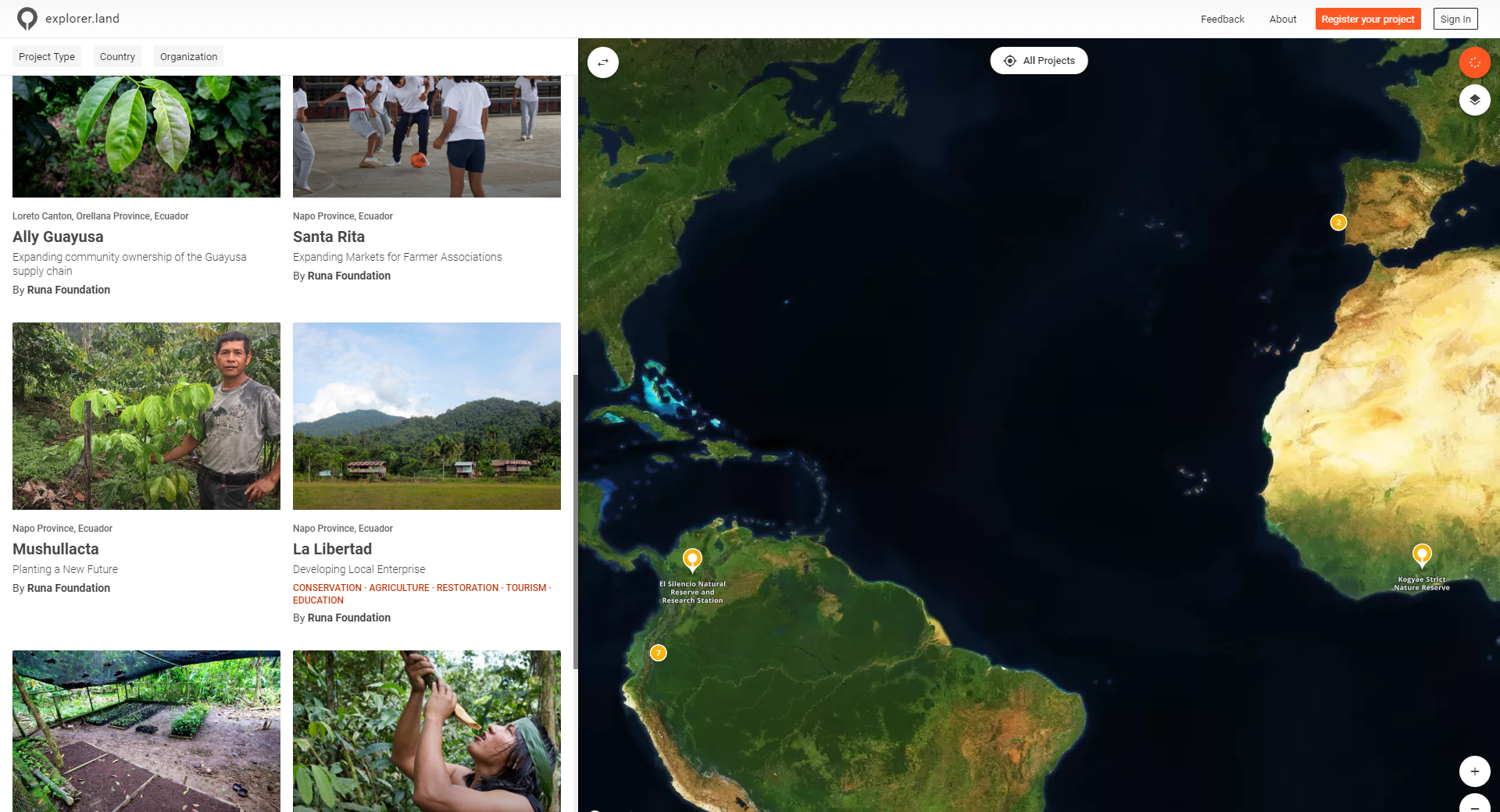Expand the Organization filter dropdown
Screen dimensions: 1500x812
188,56
